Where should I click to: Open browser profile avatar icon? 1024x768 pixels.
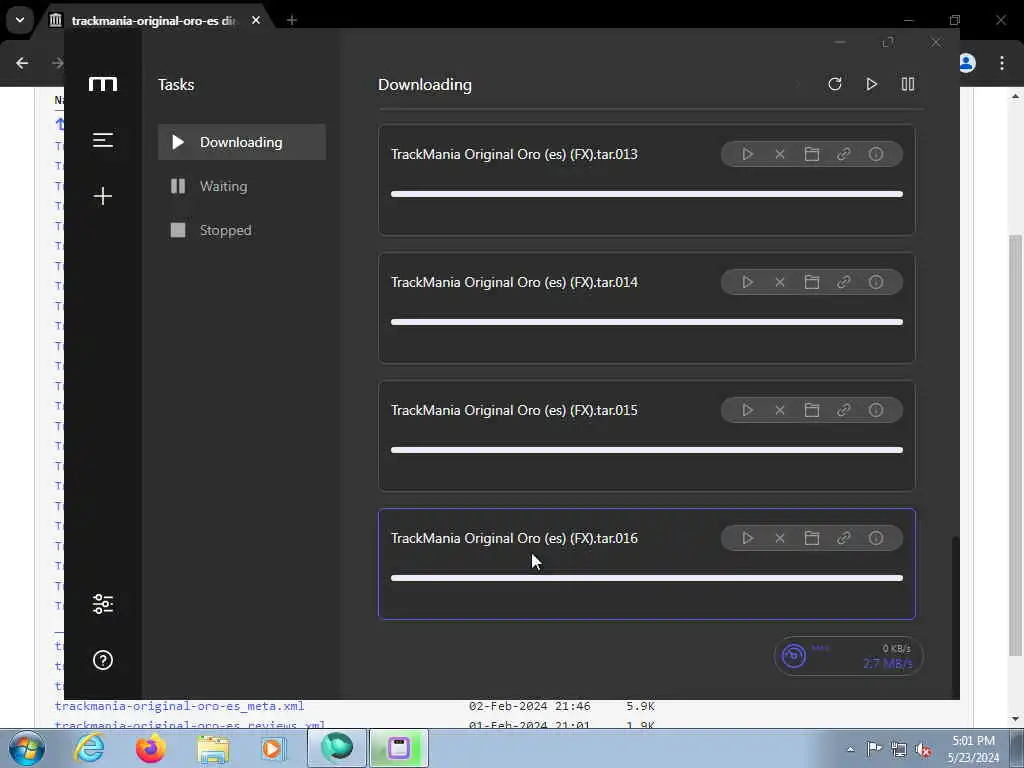pyautogui.click(x=967, y=63)
